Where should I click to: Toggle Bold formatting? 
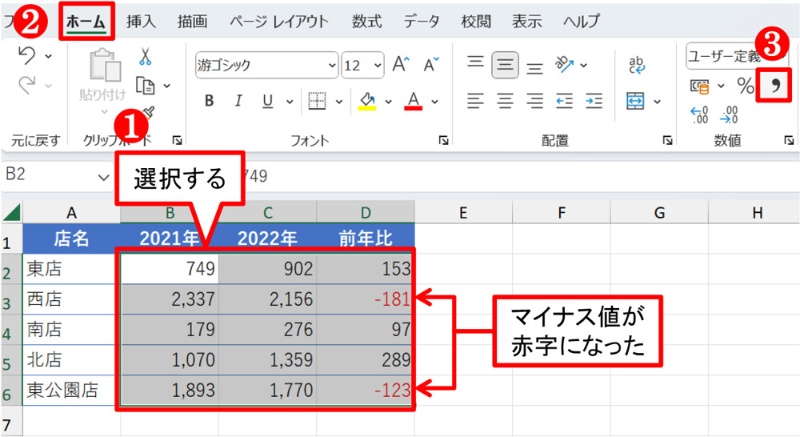point(209,101)
